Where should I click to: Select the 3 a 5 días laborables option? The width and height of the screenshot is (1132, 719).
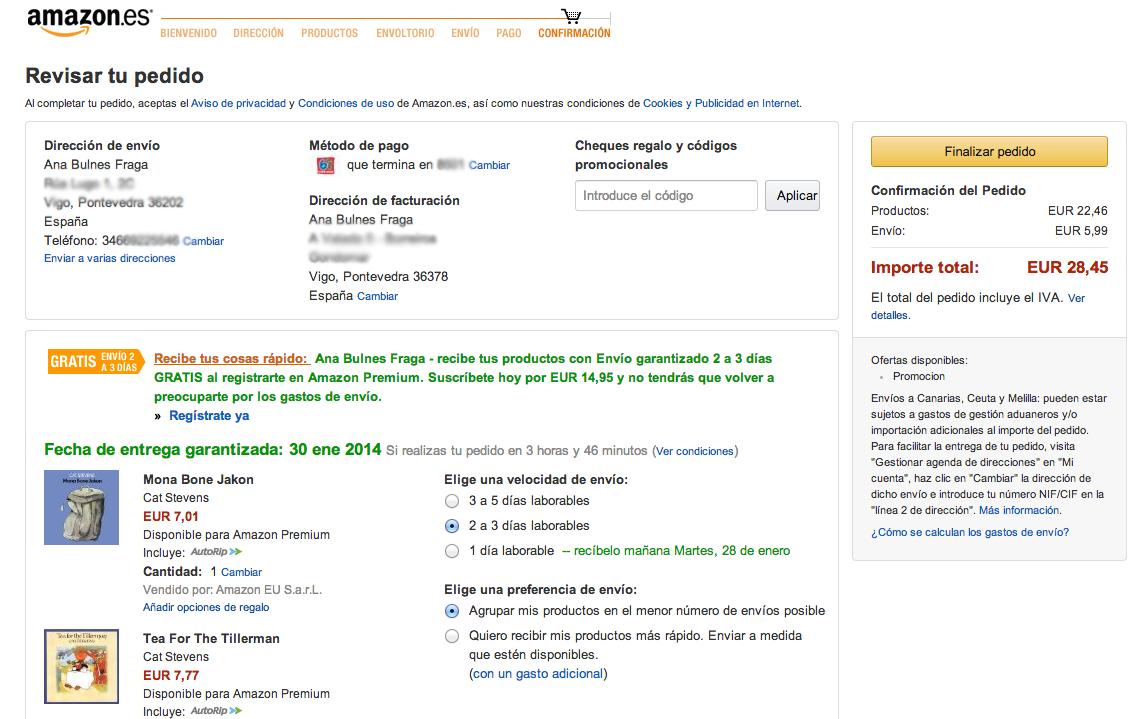point(451,502)
